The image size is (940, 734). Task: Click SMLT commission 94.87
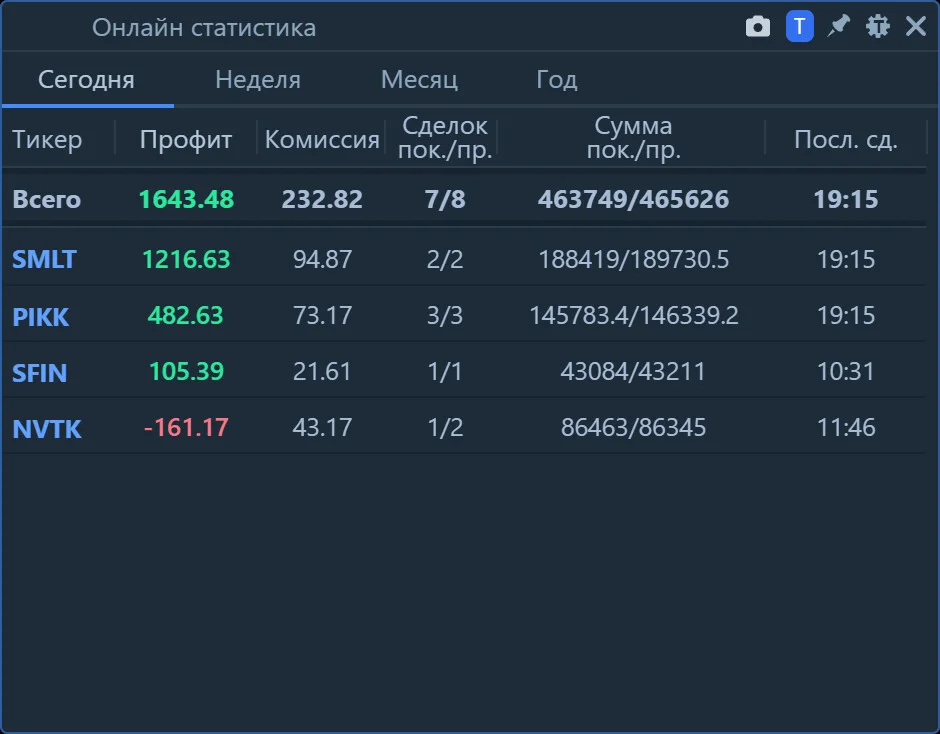322,260
